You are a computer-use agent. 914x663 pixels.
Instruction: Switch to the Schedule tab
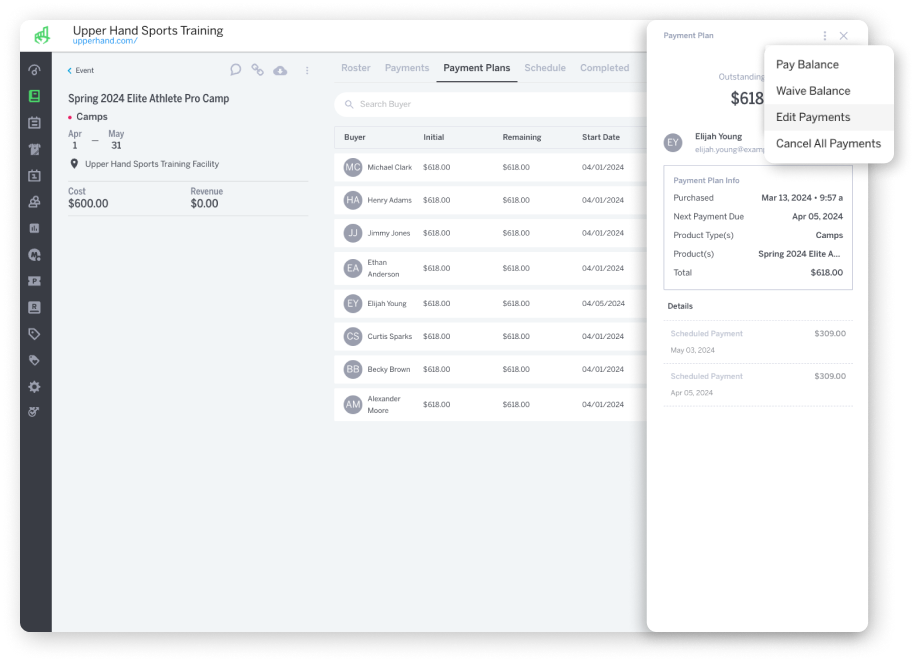point(545,68)
